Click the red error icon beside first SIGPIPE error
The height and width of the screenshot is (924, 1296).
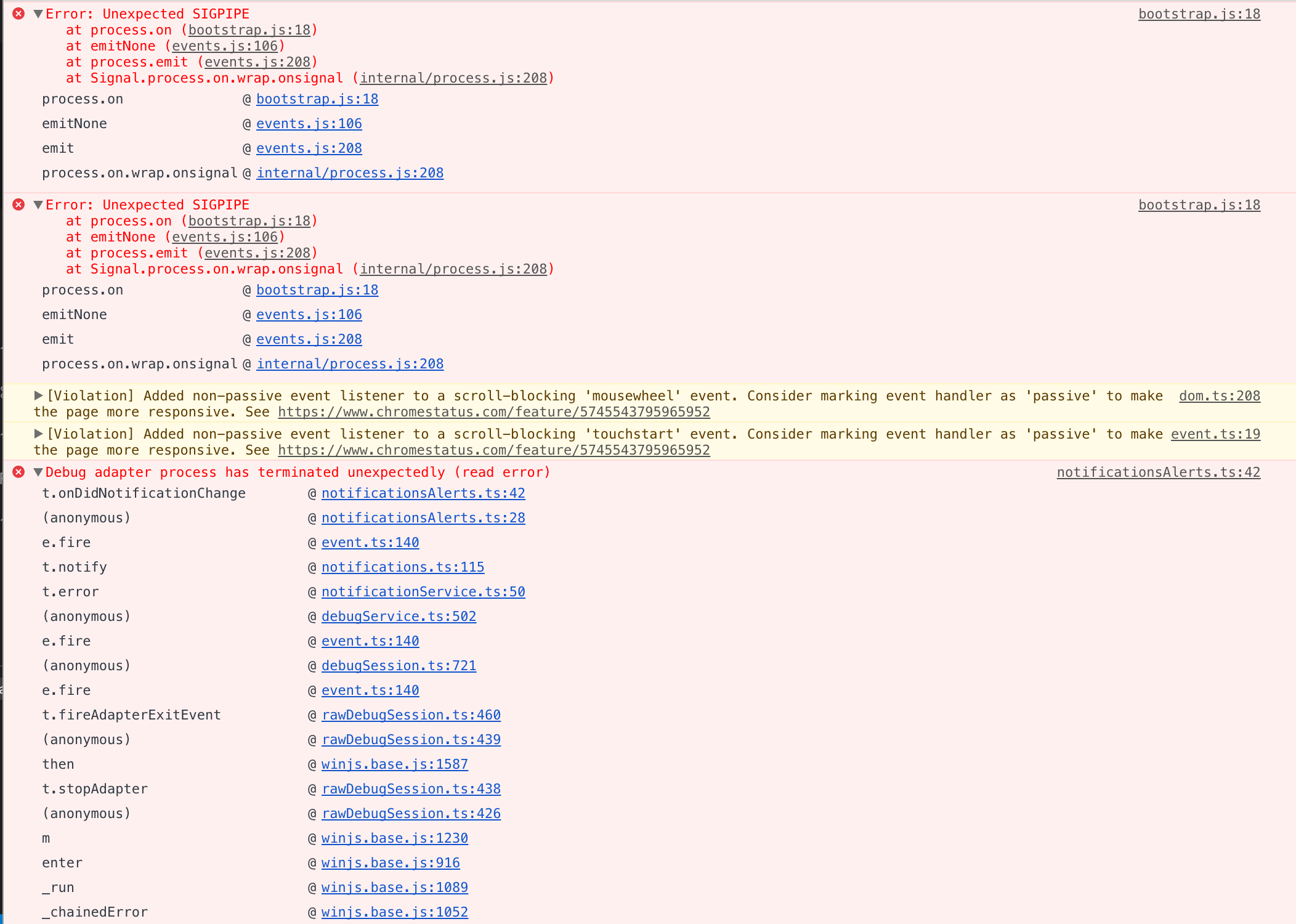click(17, 14)
